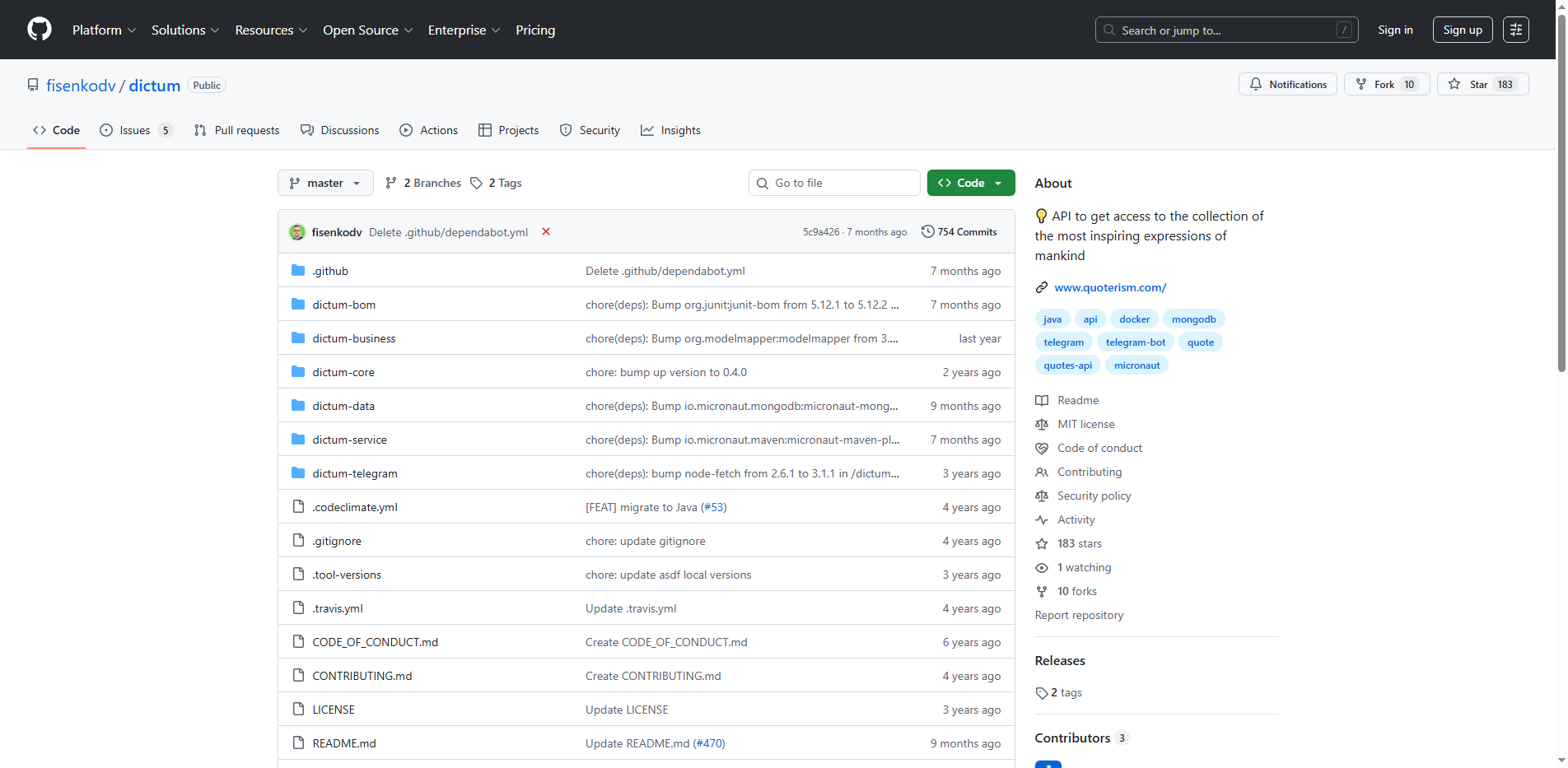
Task: Click the failed status X icon on latest commit
Action: click(546, 232)
